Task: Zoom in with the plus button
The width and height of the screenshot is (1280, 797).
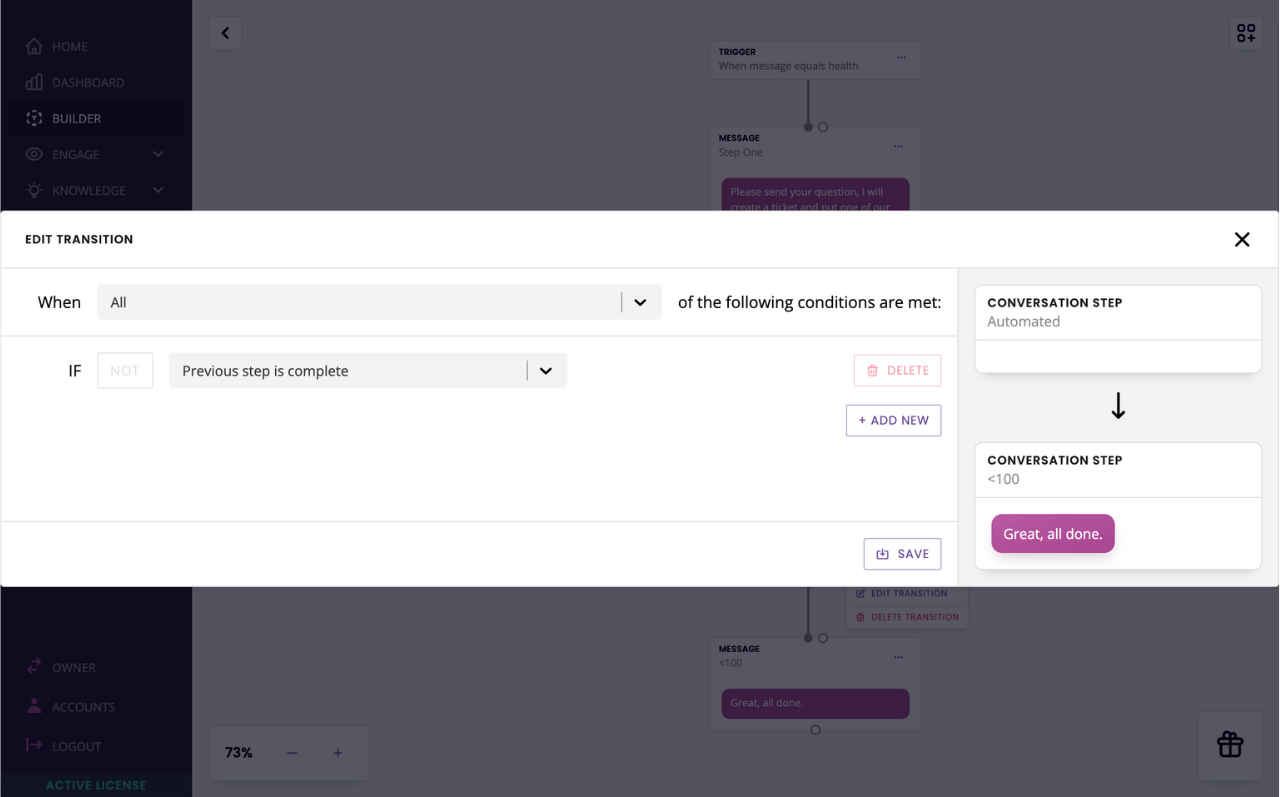Action: click(x=338, y=753)
